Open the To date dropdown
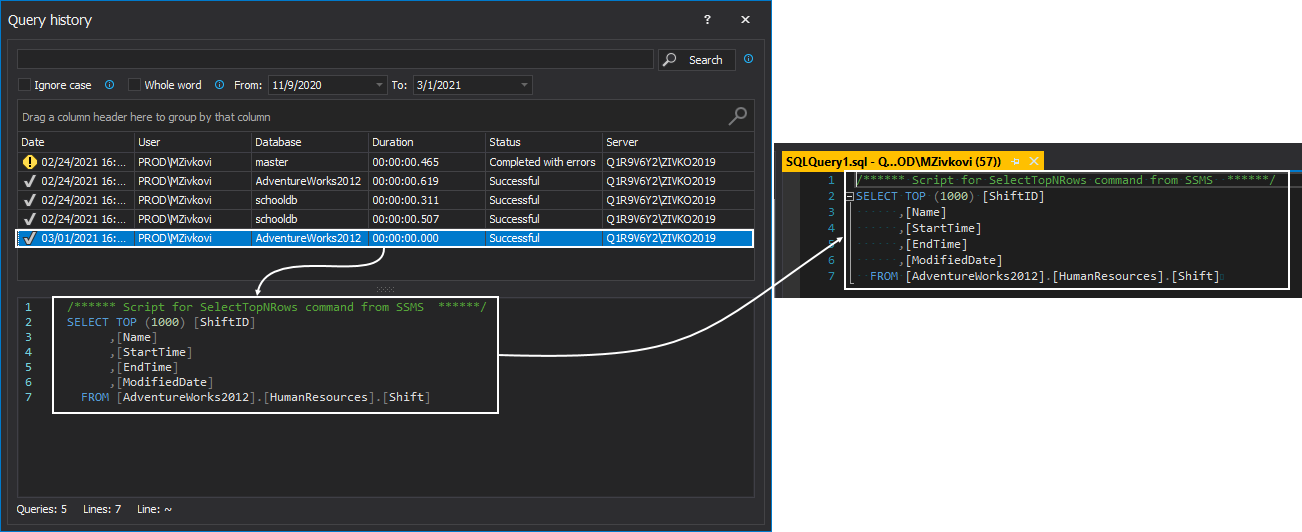Viewport: 1302px width, 532px height. click(x=525, y=86)
